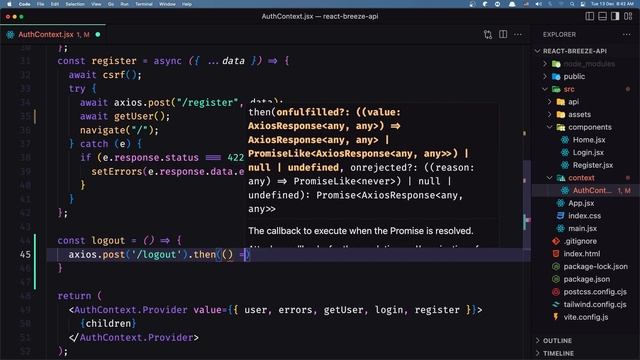Image resolution: width=640 pixels, height=360 pixels.
Task: Open Spotlight search in macOS menu bar
Action: (572, 4)
